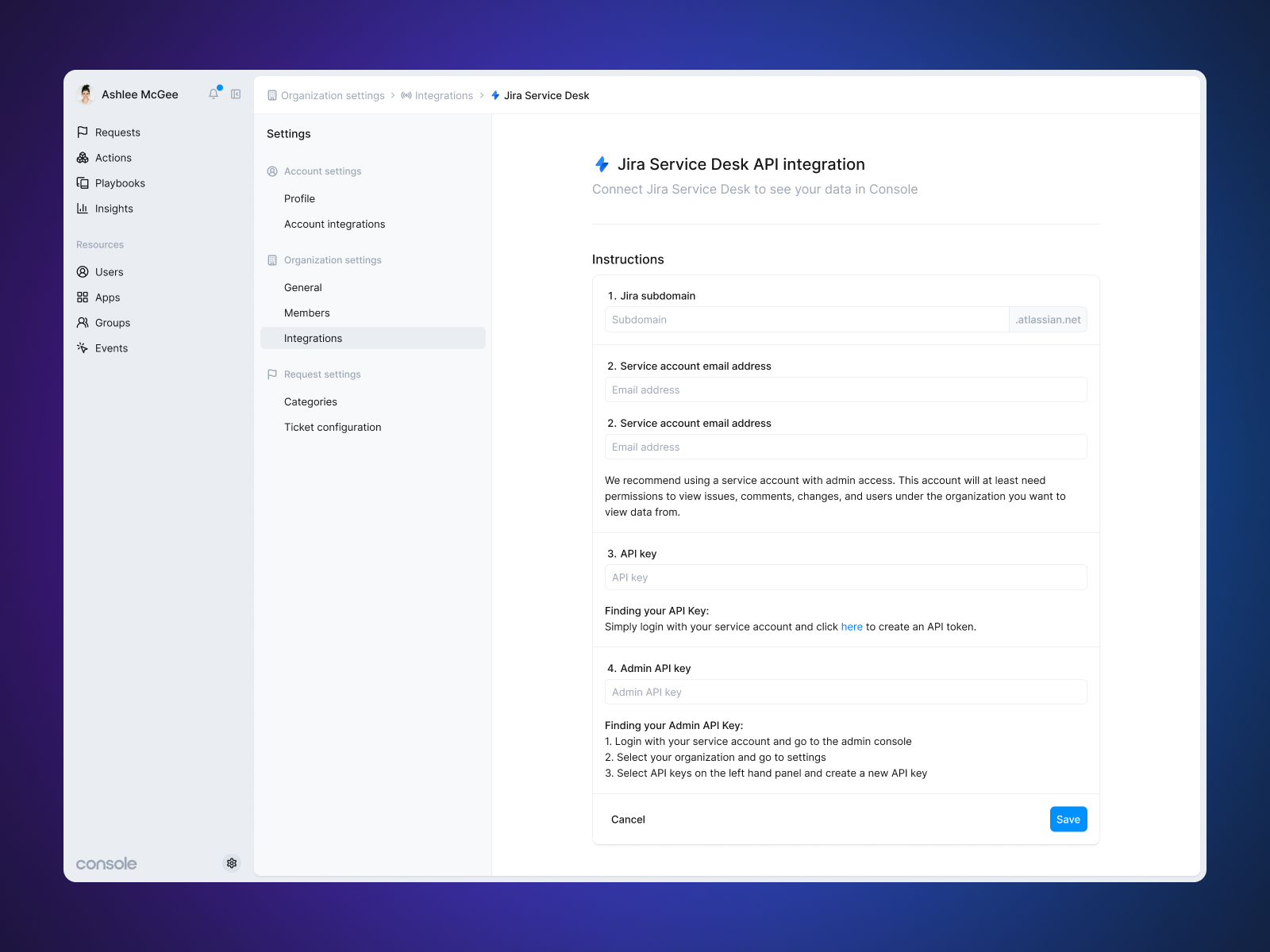Focus the Admin API key field
Screen dimensions: 1270x952
pos(846,692)
